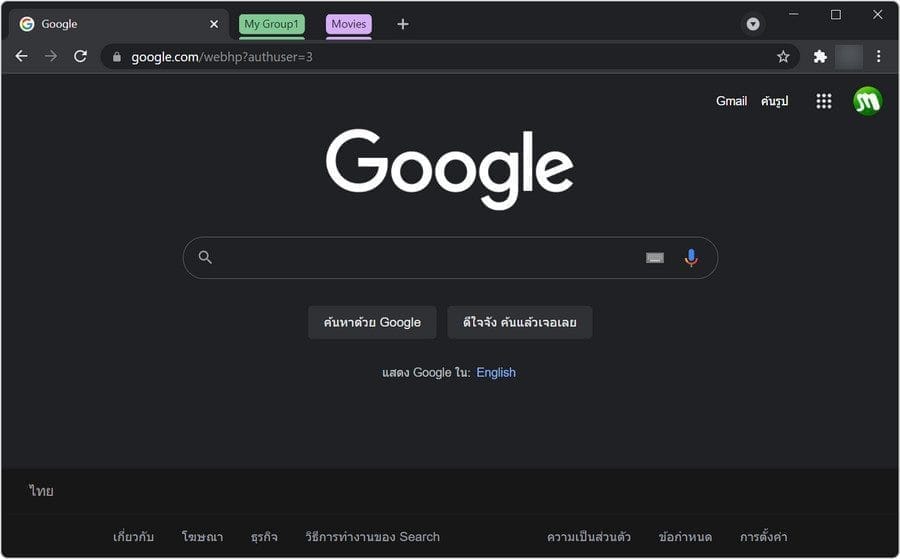Open the ค้นรูป images link
The width and height of the screenshot is (900, 559).
(x=774, y=101)
